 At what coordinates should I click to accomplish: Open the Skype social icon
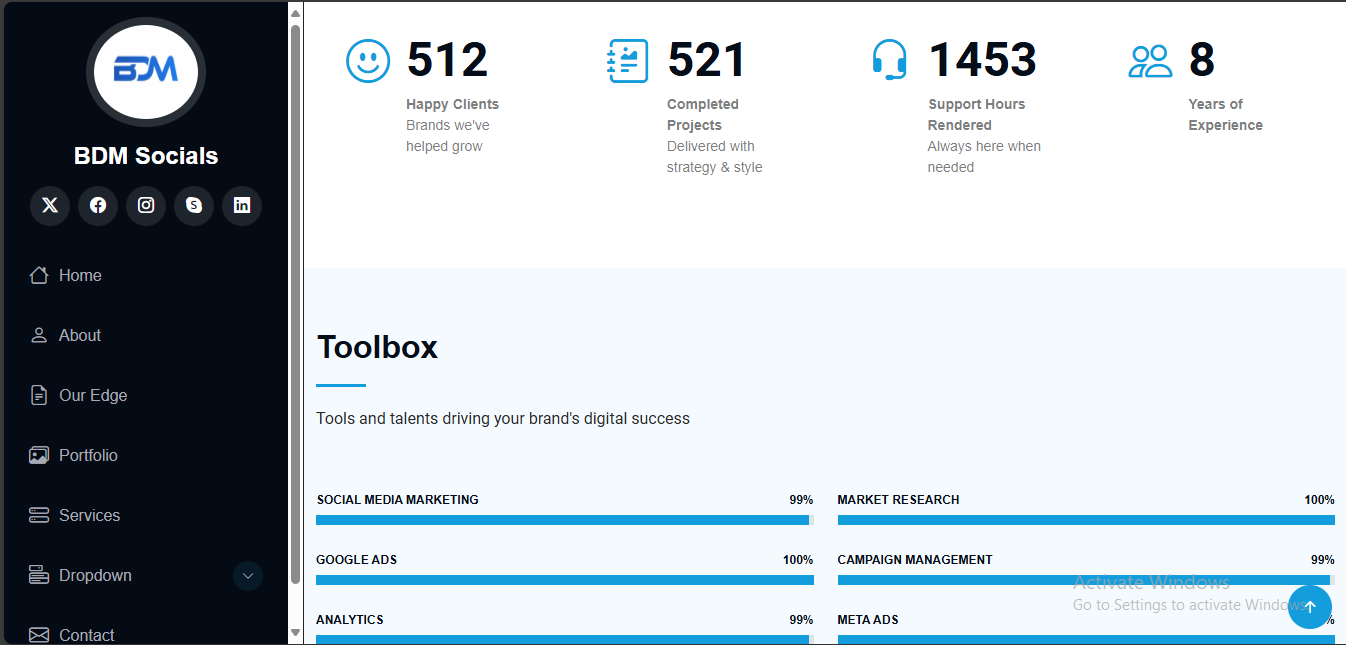(x=194, y=205)
